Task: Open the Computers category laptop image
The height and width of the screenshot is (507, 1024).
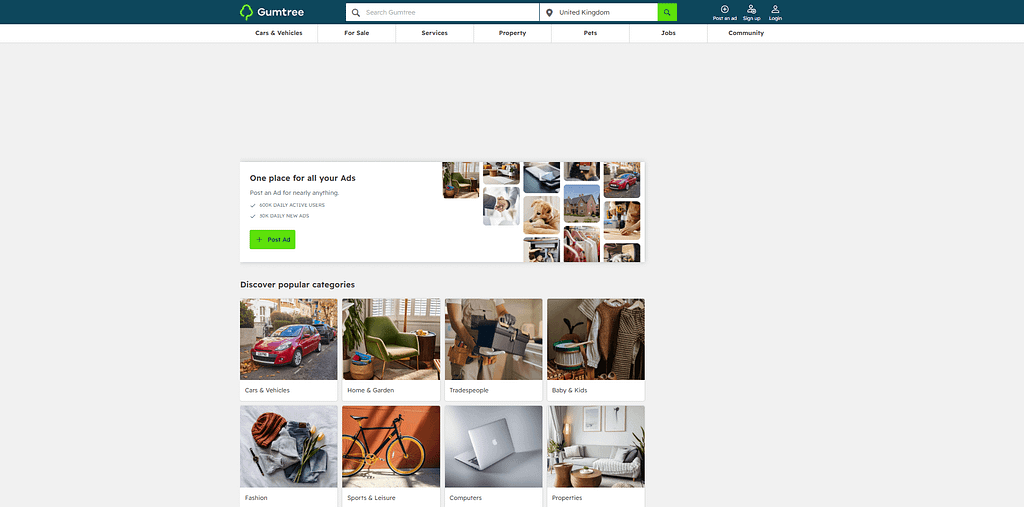Action: tap(494, 446)
